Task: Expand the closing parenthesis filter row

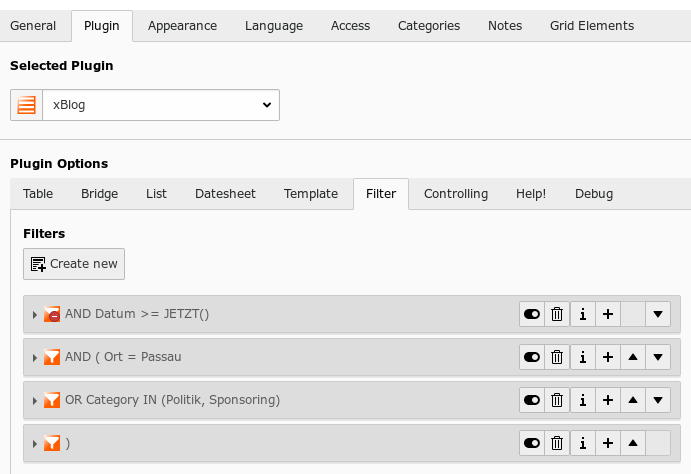Action: pos(35,444)
